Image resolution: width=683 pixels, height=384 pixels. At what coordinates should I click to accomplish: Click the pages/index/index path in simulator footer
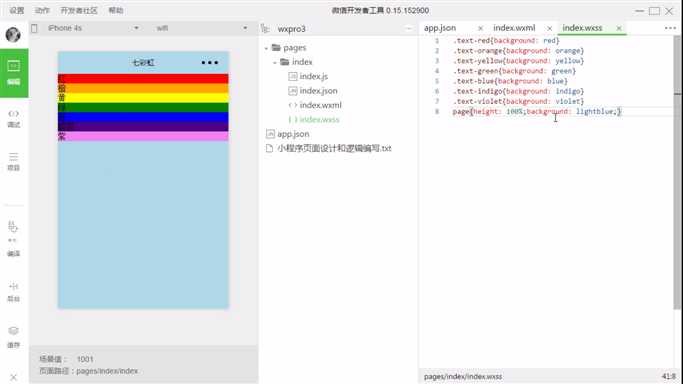pyautogui.click(x=107, y=371)
